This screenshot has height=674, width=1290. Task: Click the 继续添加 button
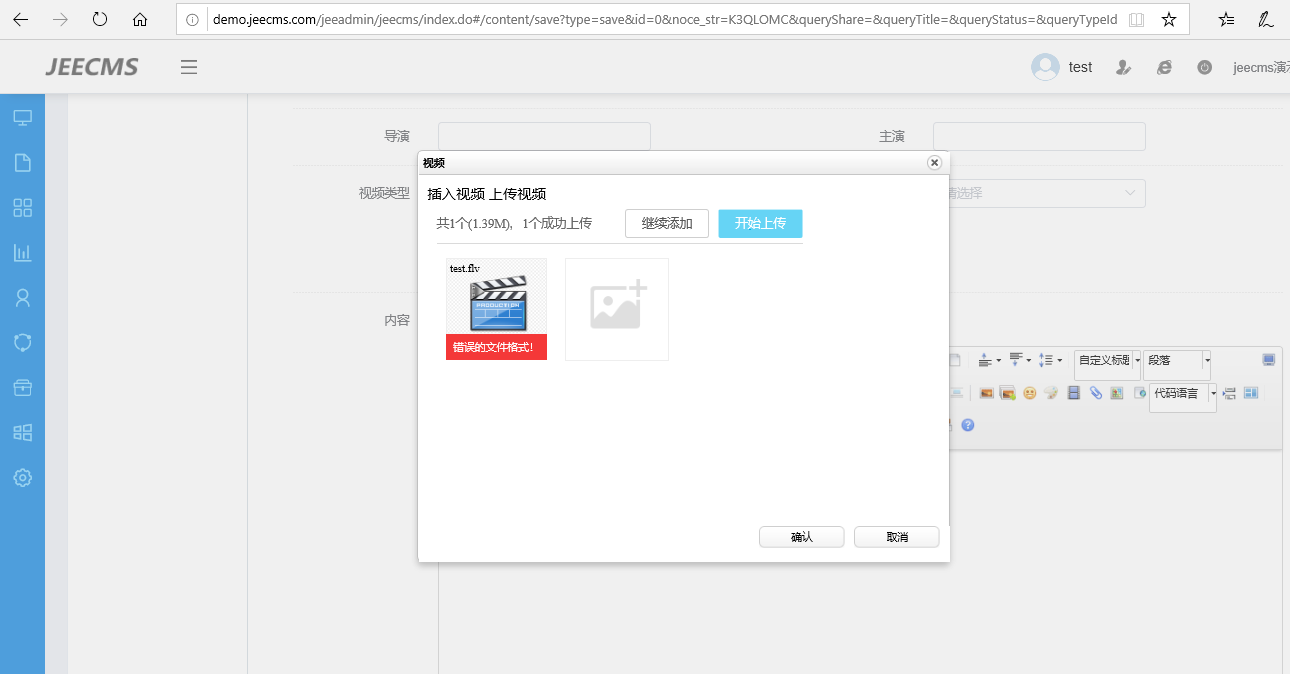[x=666, y=223]
